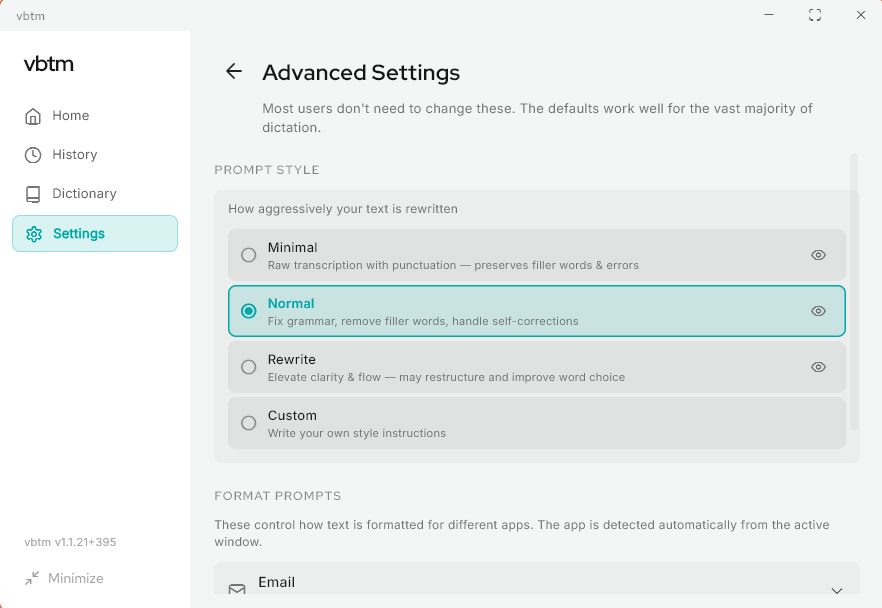Image resolution: width=882 pixels, height=608 pixels.
Task: Select the Rewrite radio button
Action: point(249,367)
